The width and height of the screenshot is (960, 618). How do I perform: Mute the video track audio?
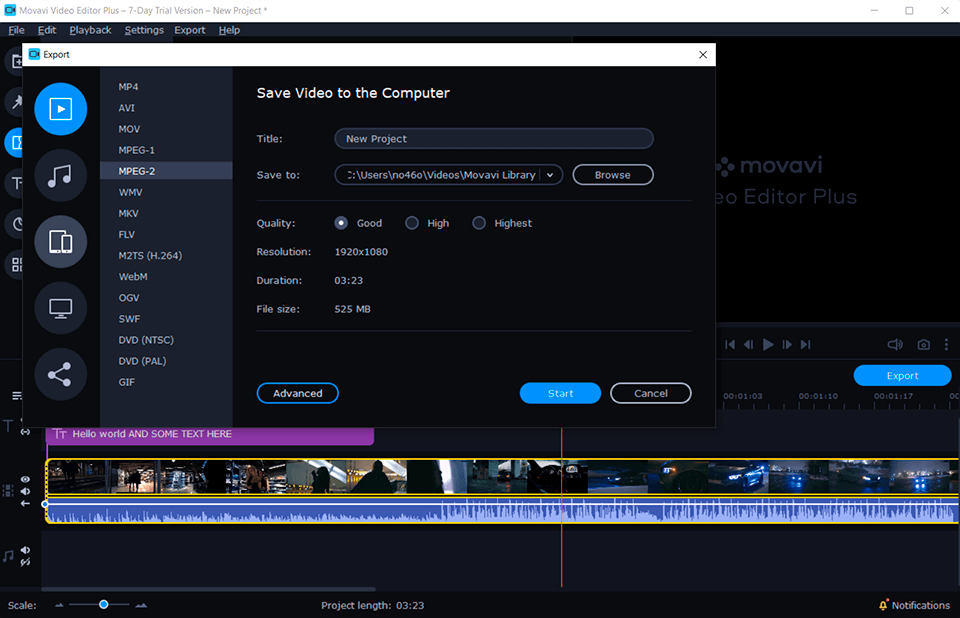coord(25,491)
